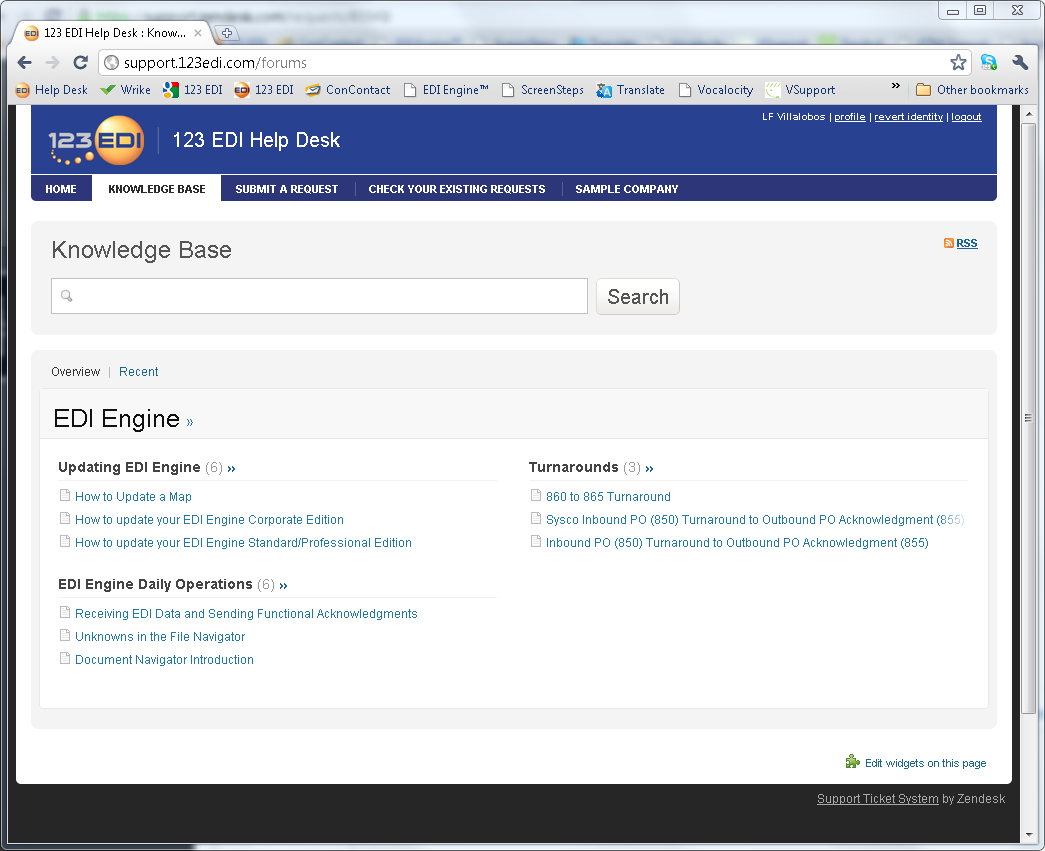Image resolution: width=1045 pixels, height=851 pixels.
Task: Click the Turnarounds forum heading
Action: (x=573, y=467)
